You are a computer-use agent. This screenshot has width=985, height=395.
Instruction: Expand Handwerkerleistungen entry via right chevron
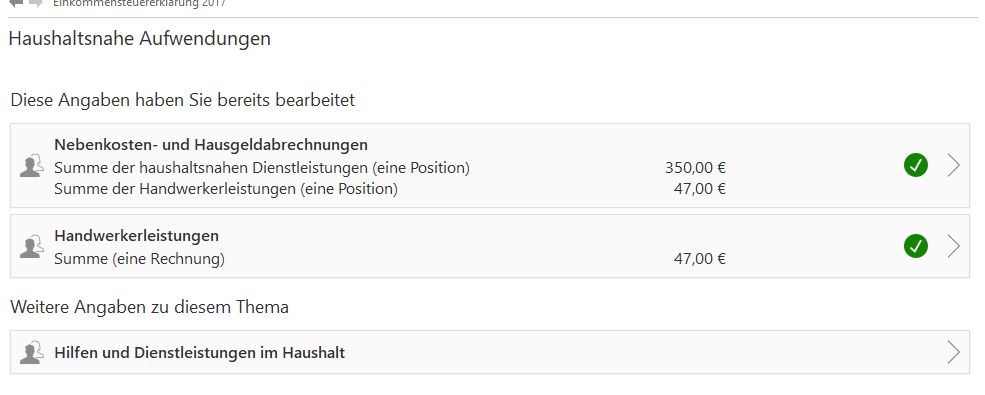pos(954,246)
